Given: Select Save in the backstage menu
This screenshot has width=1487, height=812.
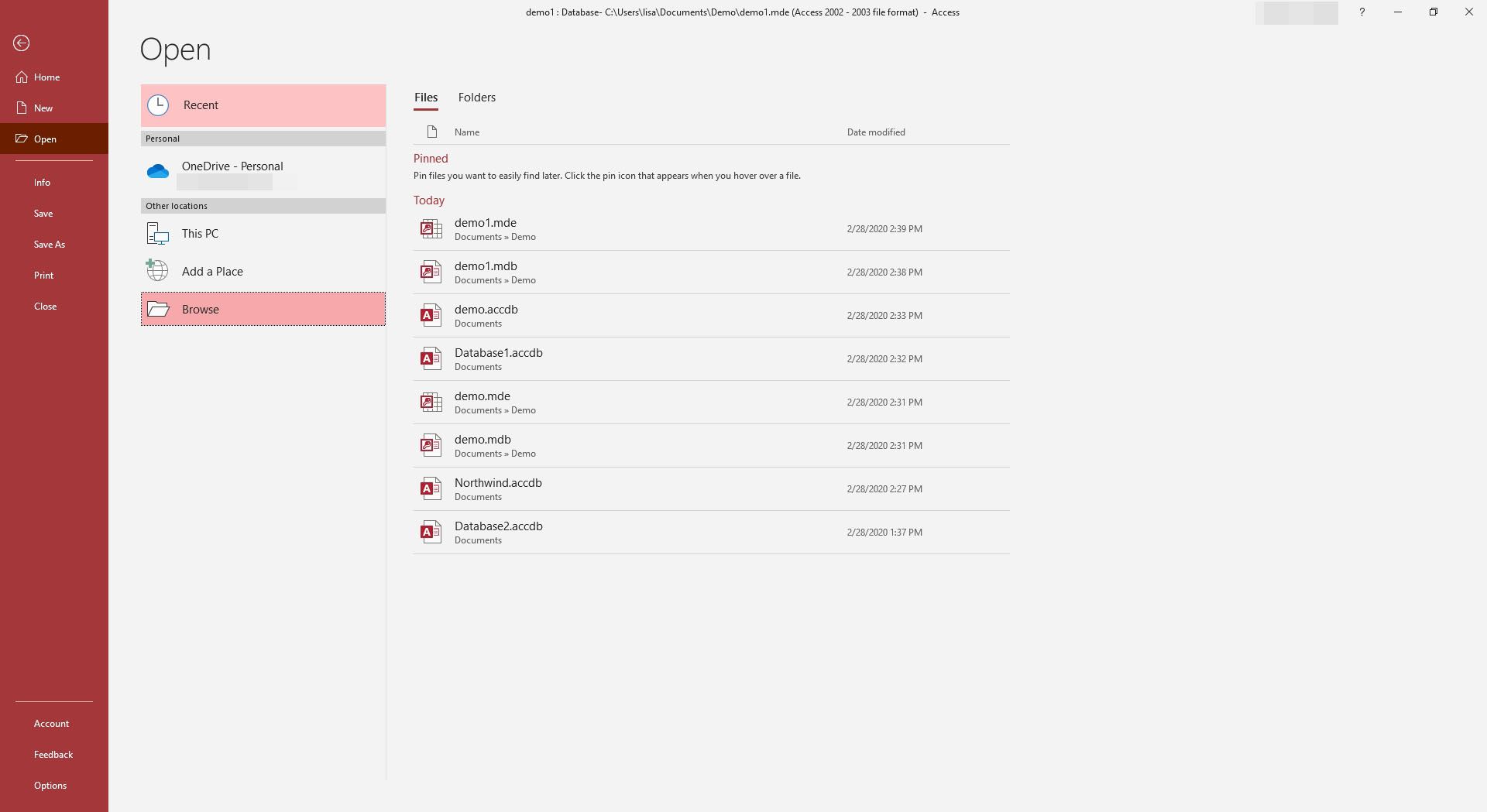Looking at the screenshot, I should pos(54,214).
